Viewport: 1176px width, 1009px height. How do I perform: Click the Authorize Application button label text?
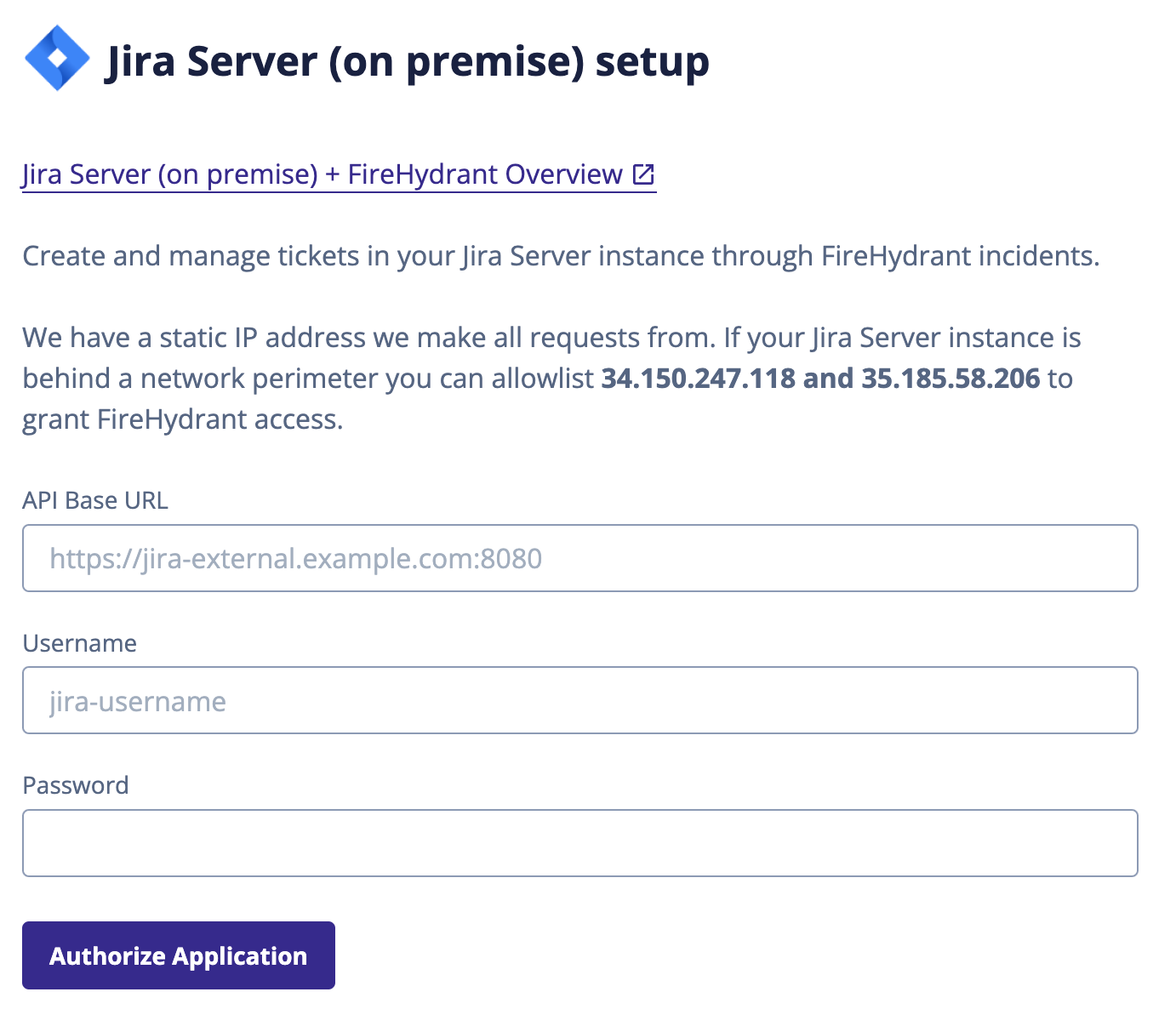click(x=178, y=955)
